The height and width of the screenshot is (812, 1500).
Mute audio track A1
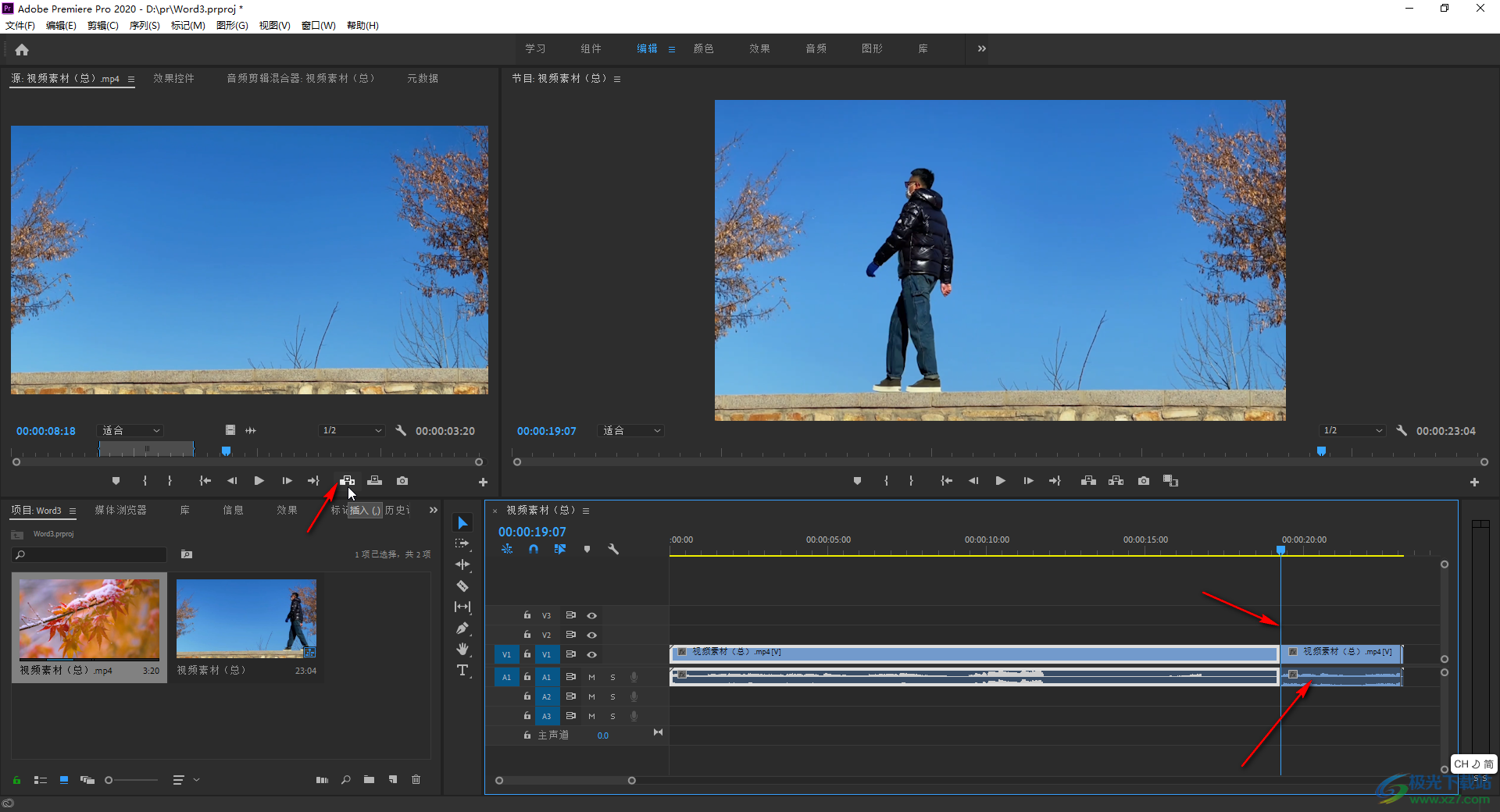[x=591, y=677]
